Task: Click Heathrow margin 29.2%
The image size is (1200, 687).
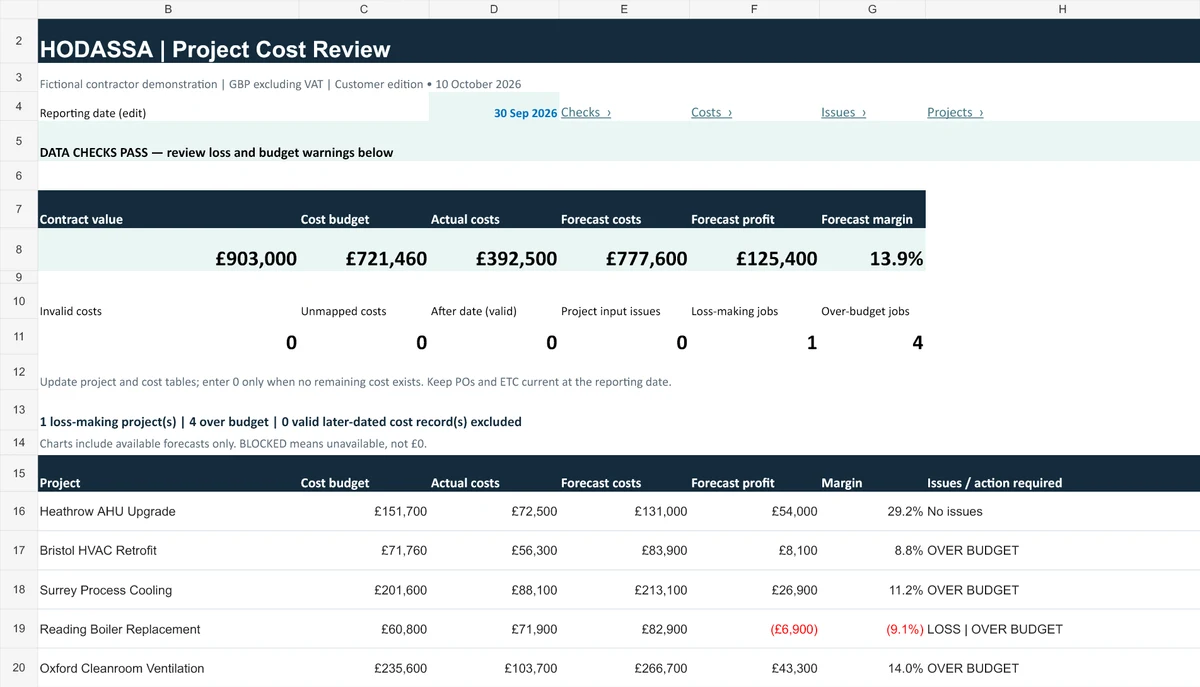Action: (905, 511)
